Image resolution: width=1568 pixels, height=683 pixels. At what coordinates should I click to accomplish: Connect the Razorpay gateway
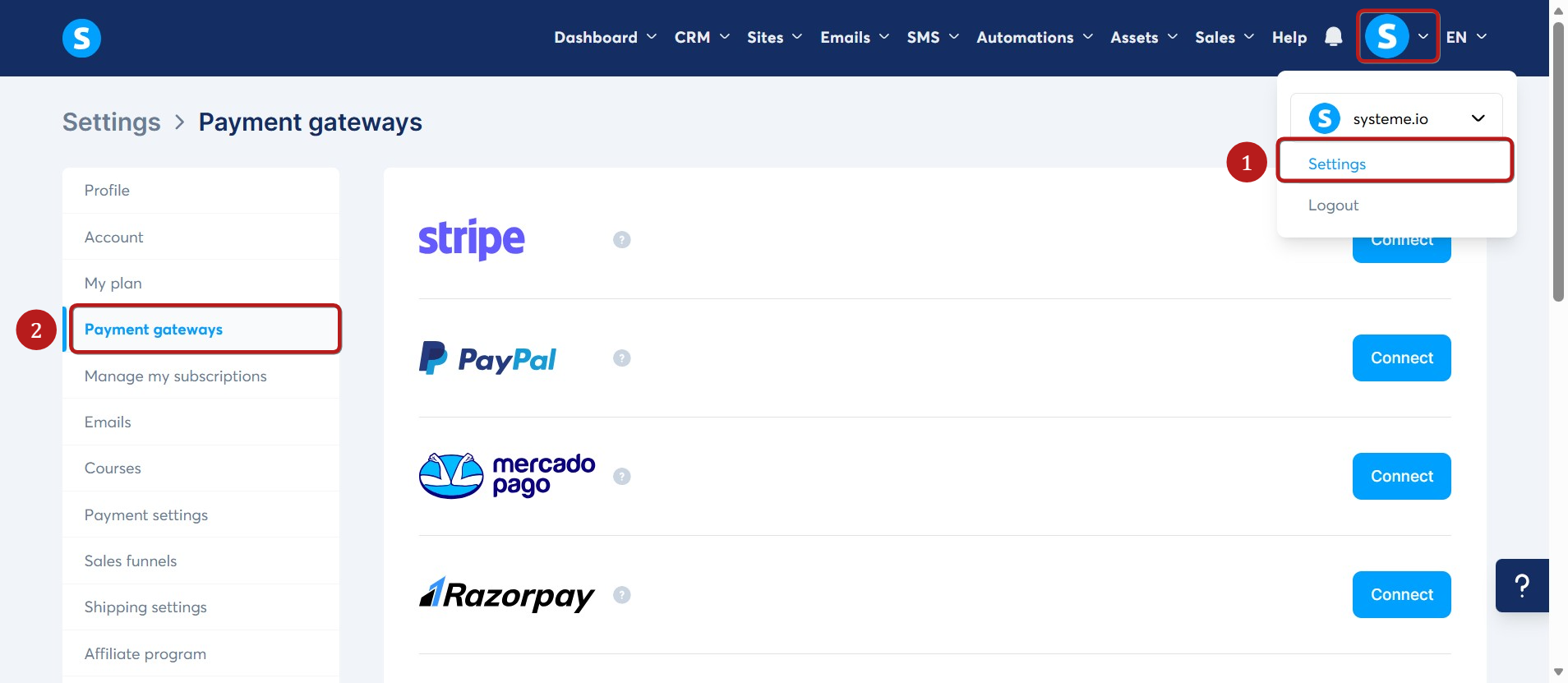(x=1401, y=594)
